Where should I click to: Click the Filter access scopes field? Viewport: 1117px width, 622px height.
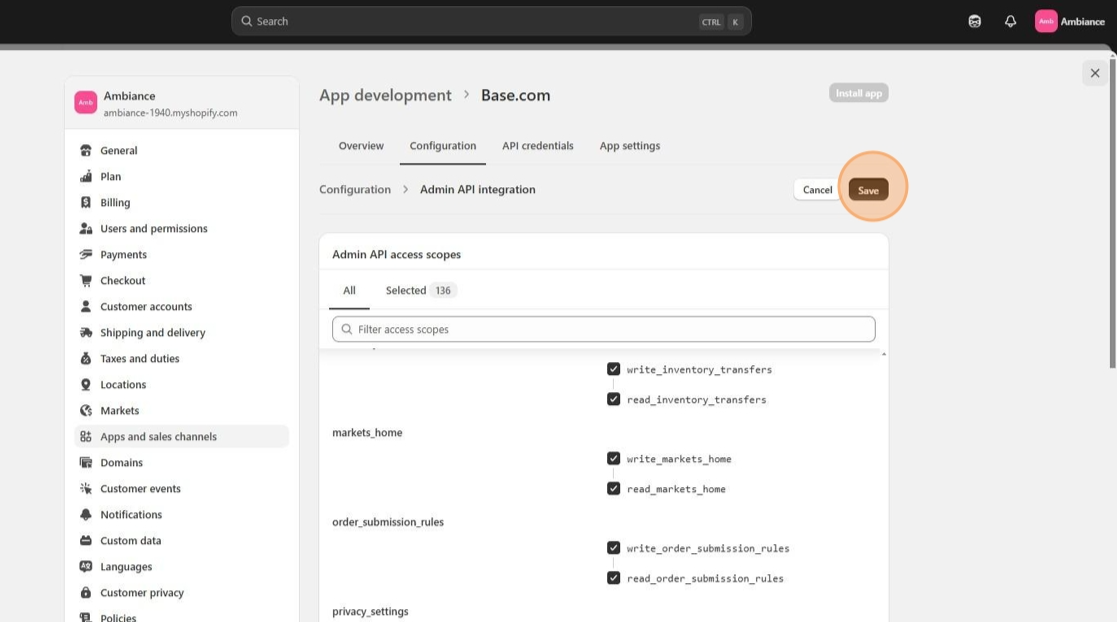point(604,329)
